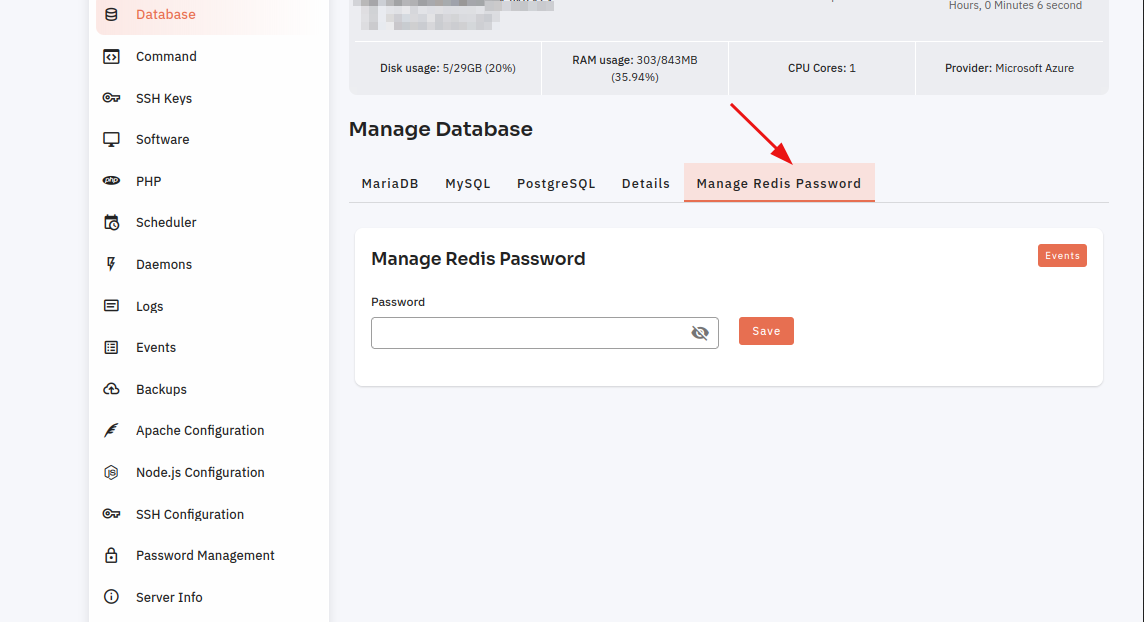1144x622 pixels.
Task: Click the Apache Configuration feather icon
Action: tap(111, 430)
